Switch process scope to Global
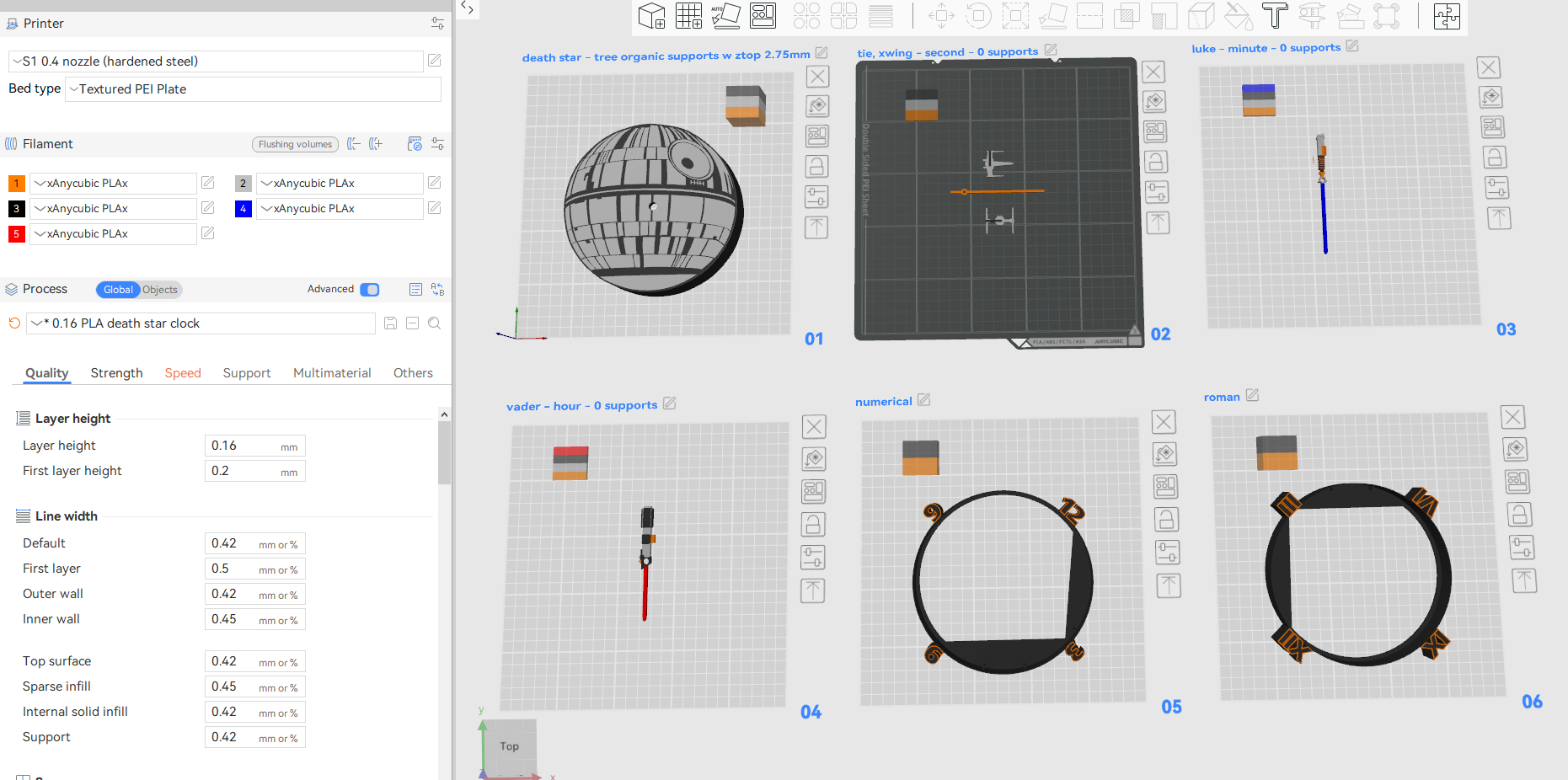The image size is (1568, 780). (118, 290)
